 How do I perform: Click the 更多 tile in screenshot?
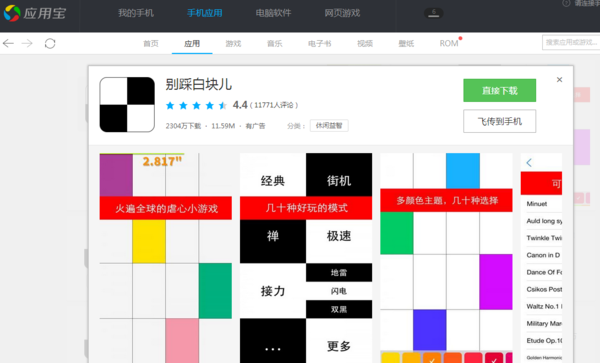pos(339,340)
